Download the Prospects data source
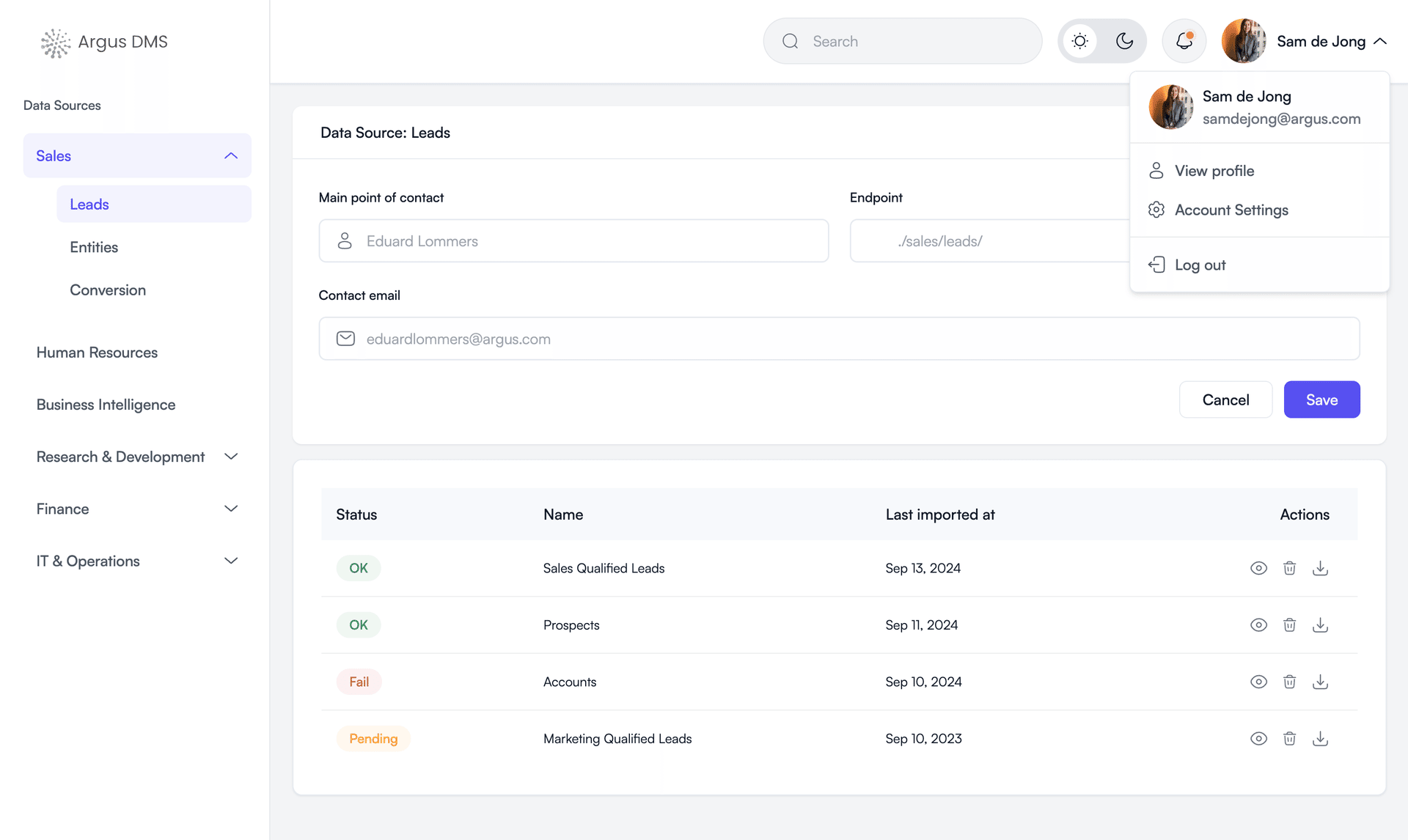Image resolution: width=1408 pixels, height=840 pixels. click(x=1321, y=625)
